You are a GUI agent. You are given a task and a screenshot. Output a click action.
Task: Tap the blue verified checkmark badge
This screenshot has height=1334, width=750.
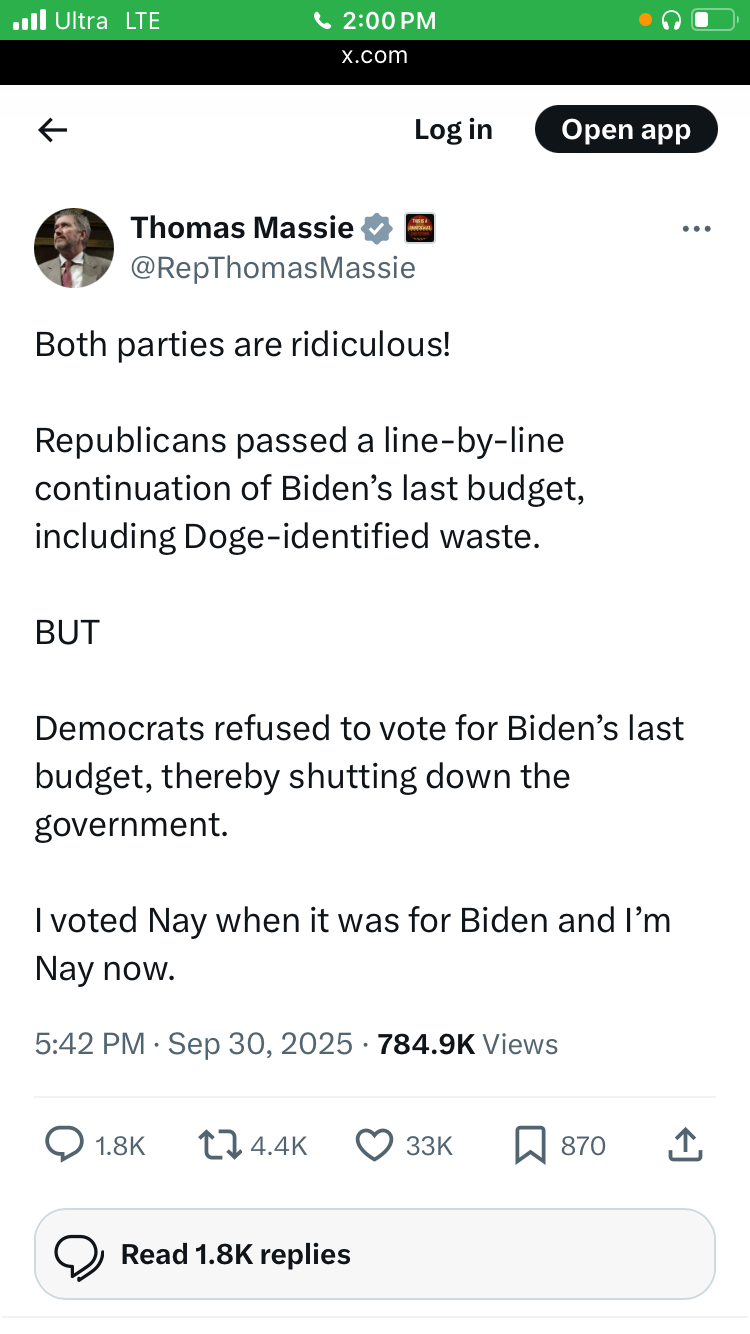click(376, 229)
